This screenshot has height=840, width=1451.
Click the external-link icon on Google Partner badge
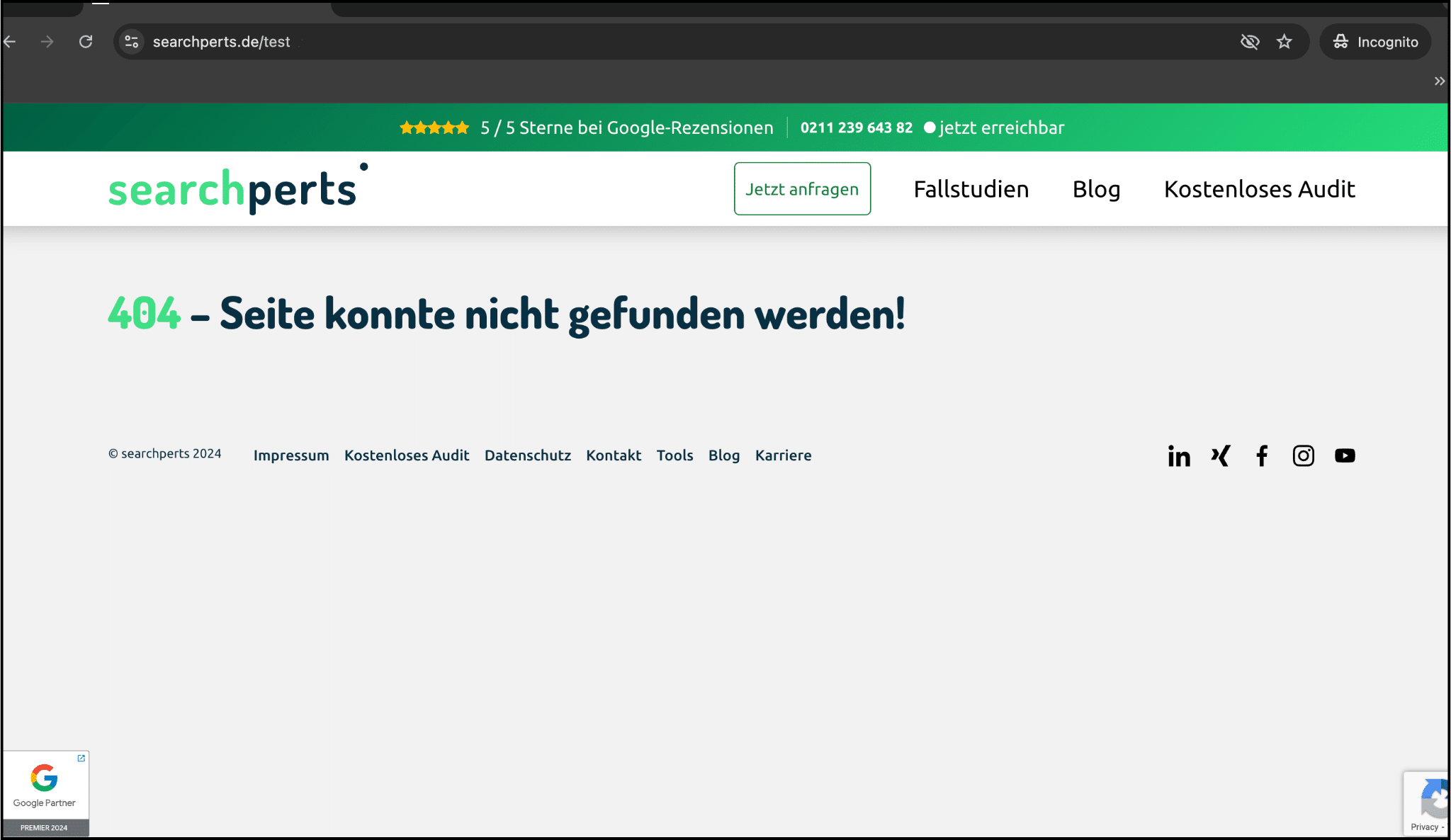(x=81, y=759)
